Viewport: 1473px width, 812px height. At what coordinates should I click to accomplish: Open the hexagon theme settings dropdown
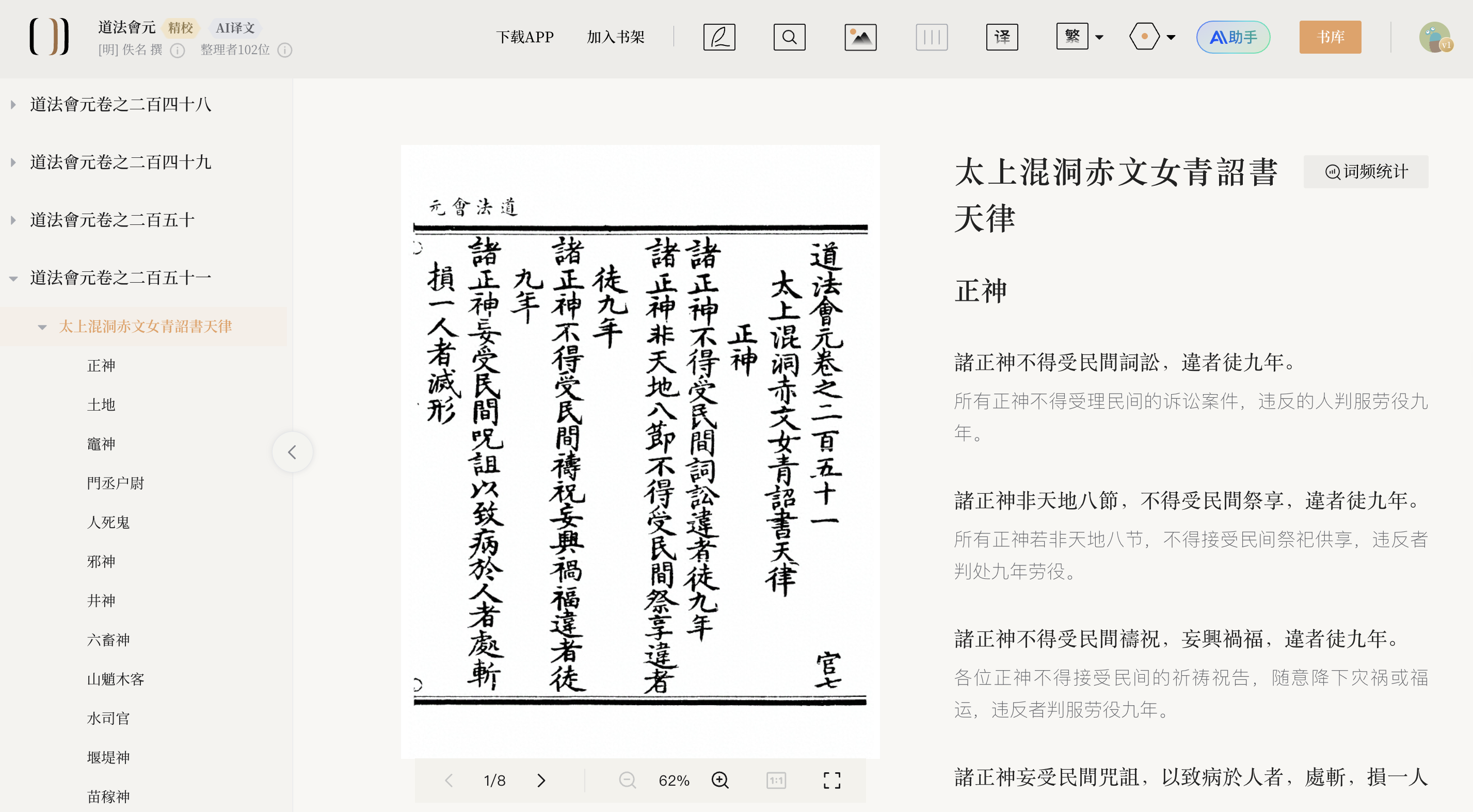pyautogui.click(x=1152, y=37)
